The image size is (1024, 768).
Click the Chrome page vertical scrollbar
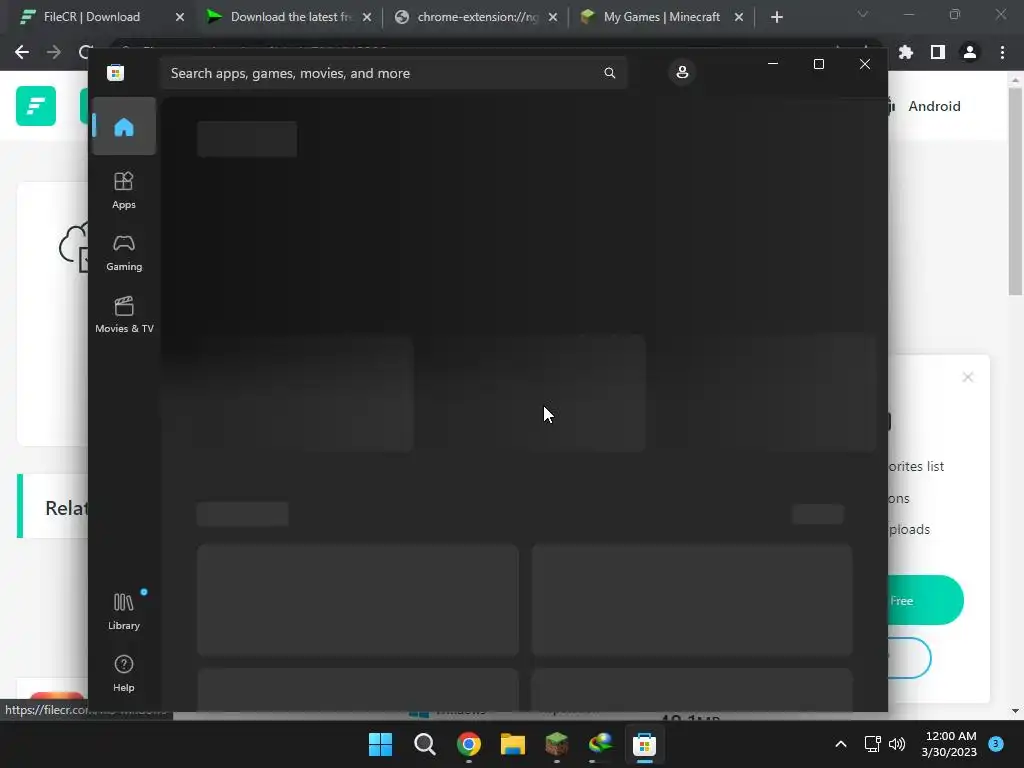coord(1015,191)
